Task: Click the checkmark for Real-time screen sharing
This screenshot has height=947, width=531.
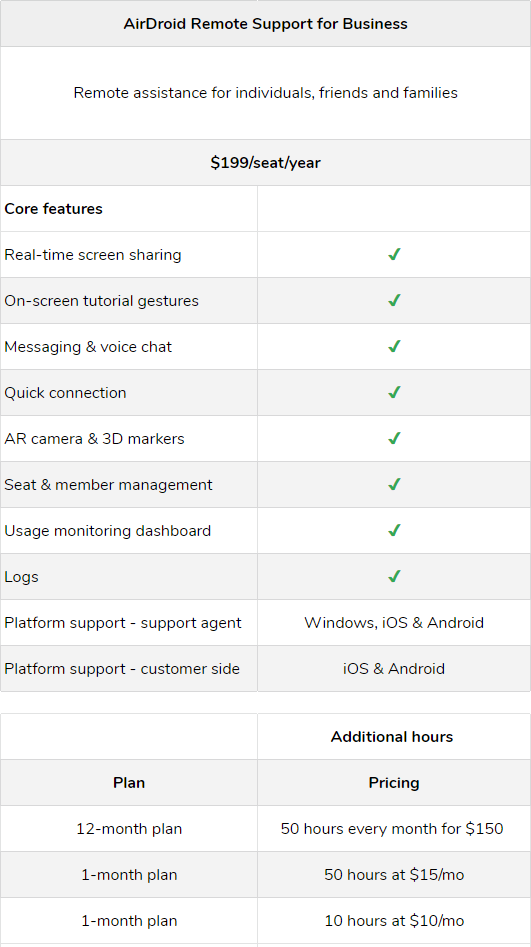Action: click(x=394, y=255)
